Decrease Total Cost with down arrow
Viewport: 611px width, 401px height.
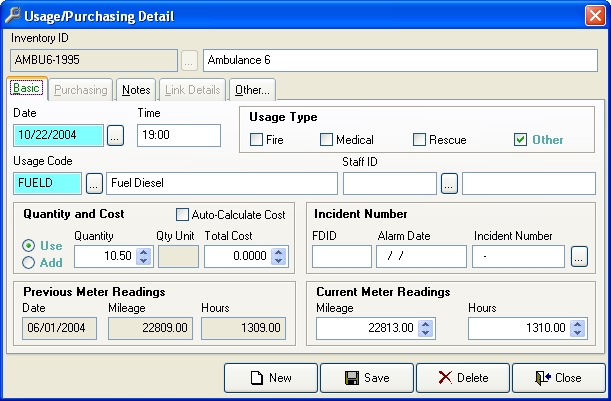[279, 261]
